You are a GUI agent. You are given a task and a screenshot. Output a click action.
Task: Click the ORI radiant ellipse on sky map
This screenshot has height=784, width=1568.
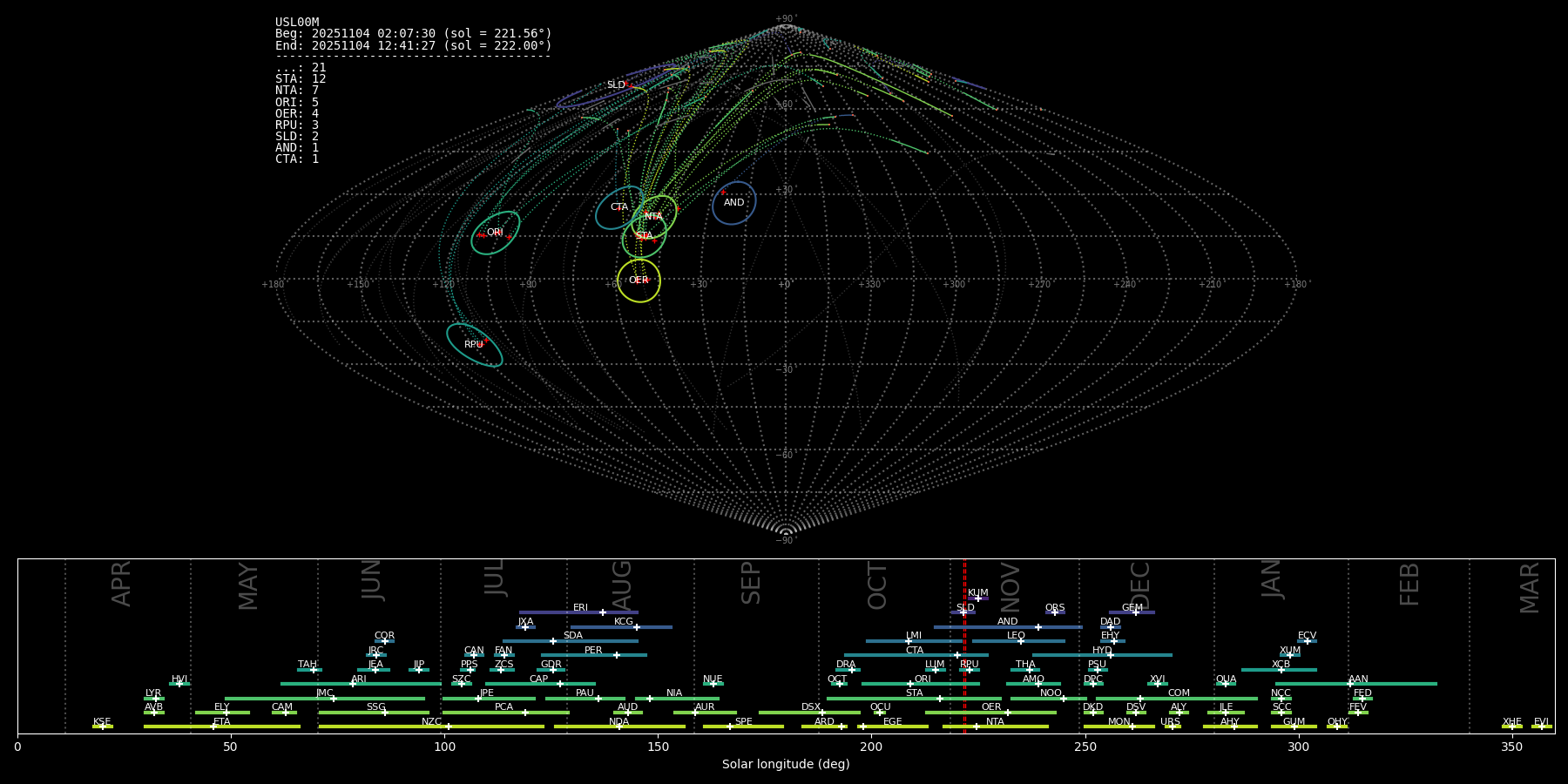coord(496,233)
